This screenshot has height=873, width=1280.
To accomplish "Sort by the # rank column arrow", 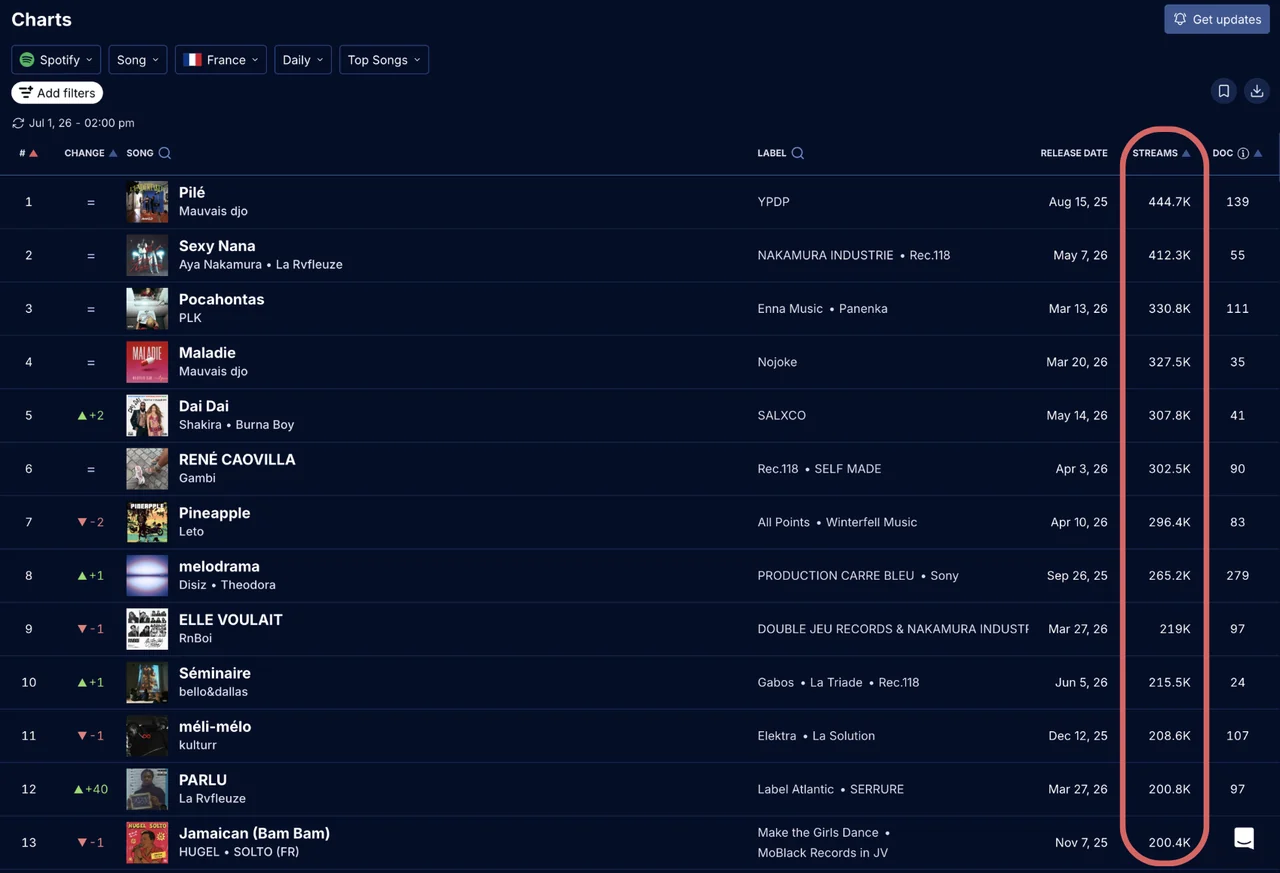I will (33, 153).
